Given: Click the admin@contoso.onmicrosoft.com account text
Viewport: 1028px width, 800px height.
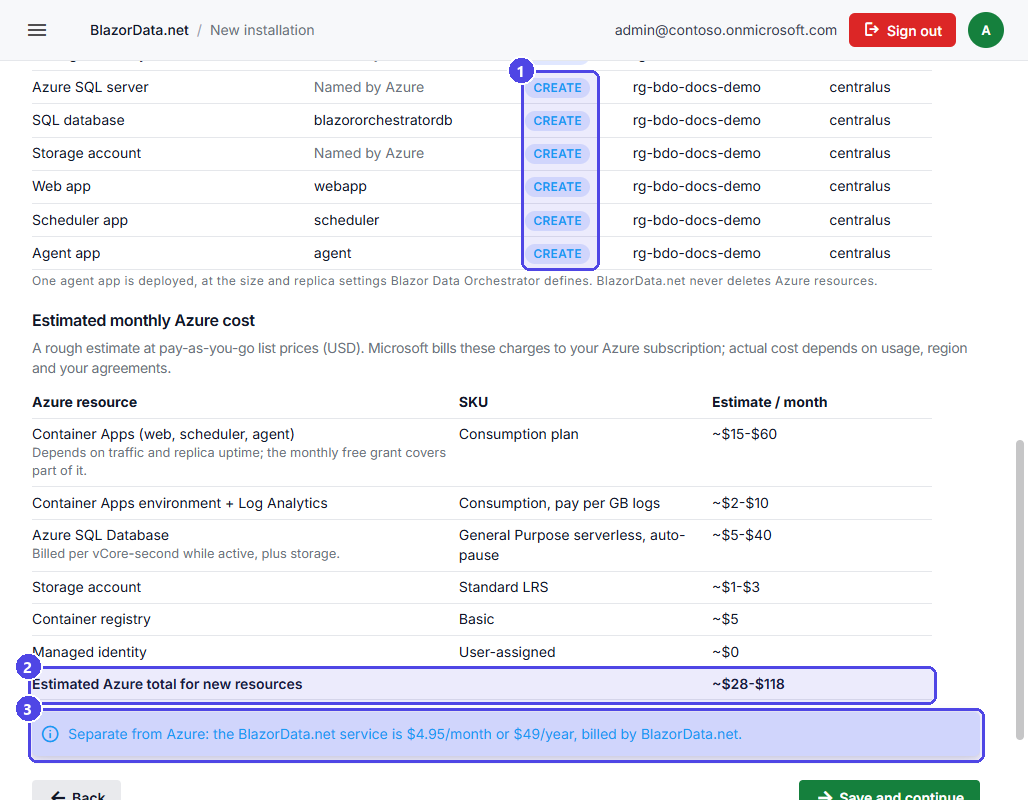Looking at the screenshot, I should click(x=726, y=30).
